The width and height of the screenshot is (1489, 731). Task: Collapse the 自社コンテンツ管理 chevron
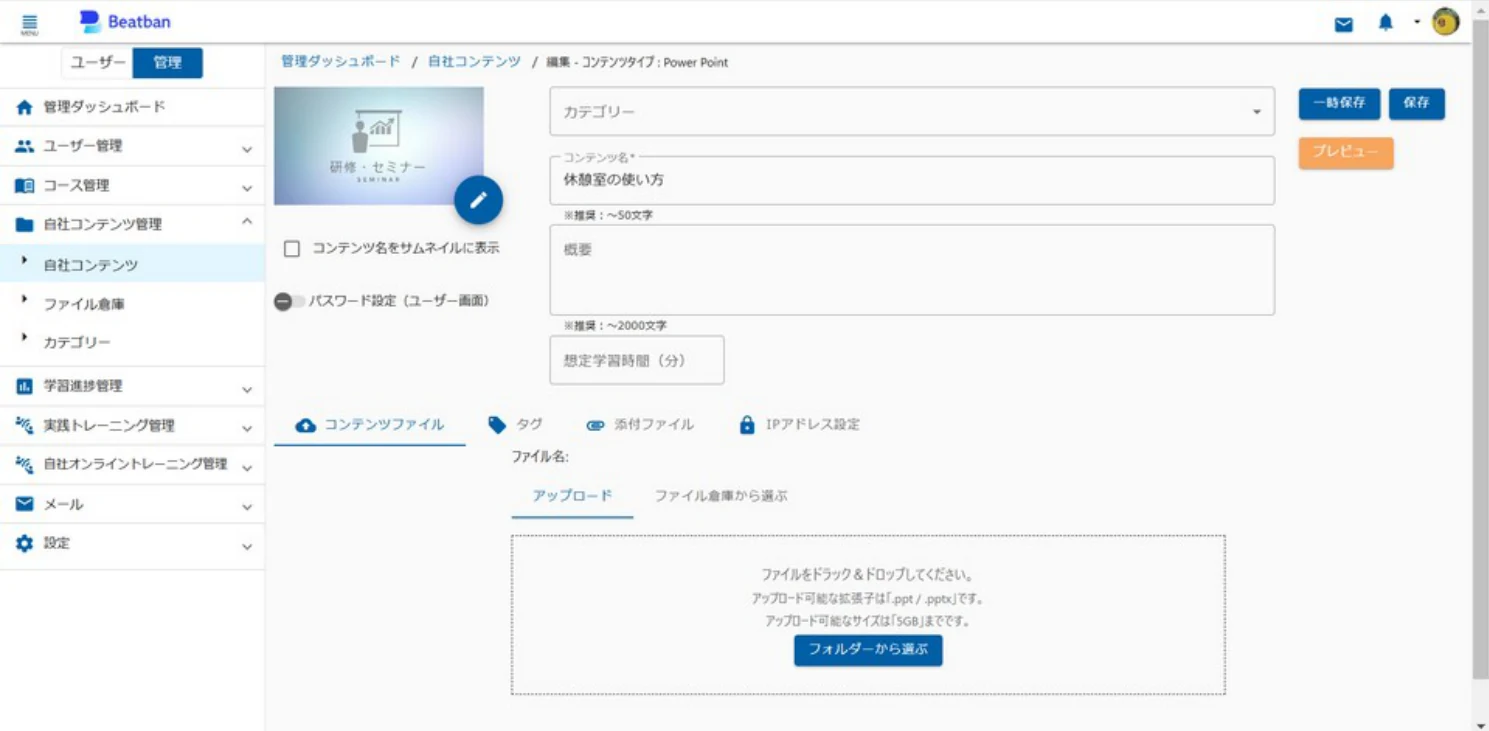[247, 222]
